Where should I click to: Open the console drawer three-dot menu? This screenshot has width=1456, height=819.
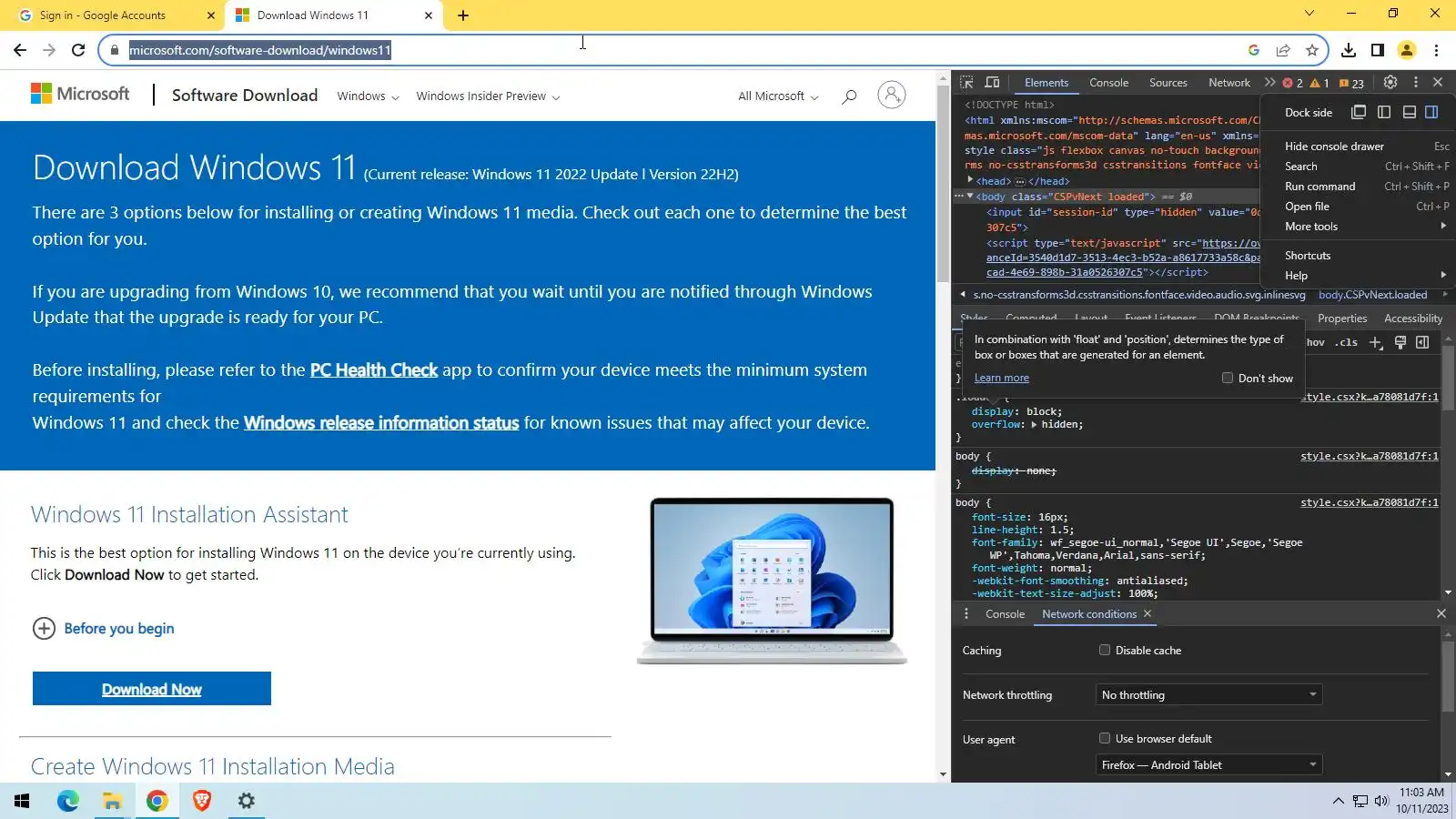966,614
